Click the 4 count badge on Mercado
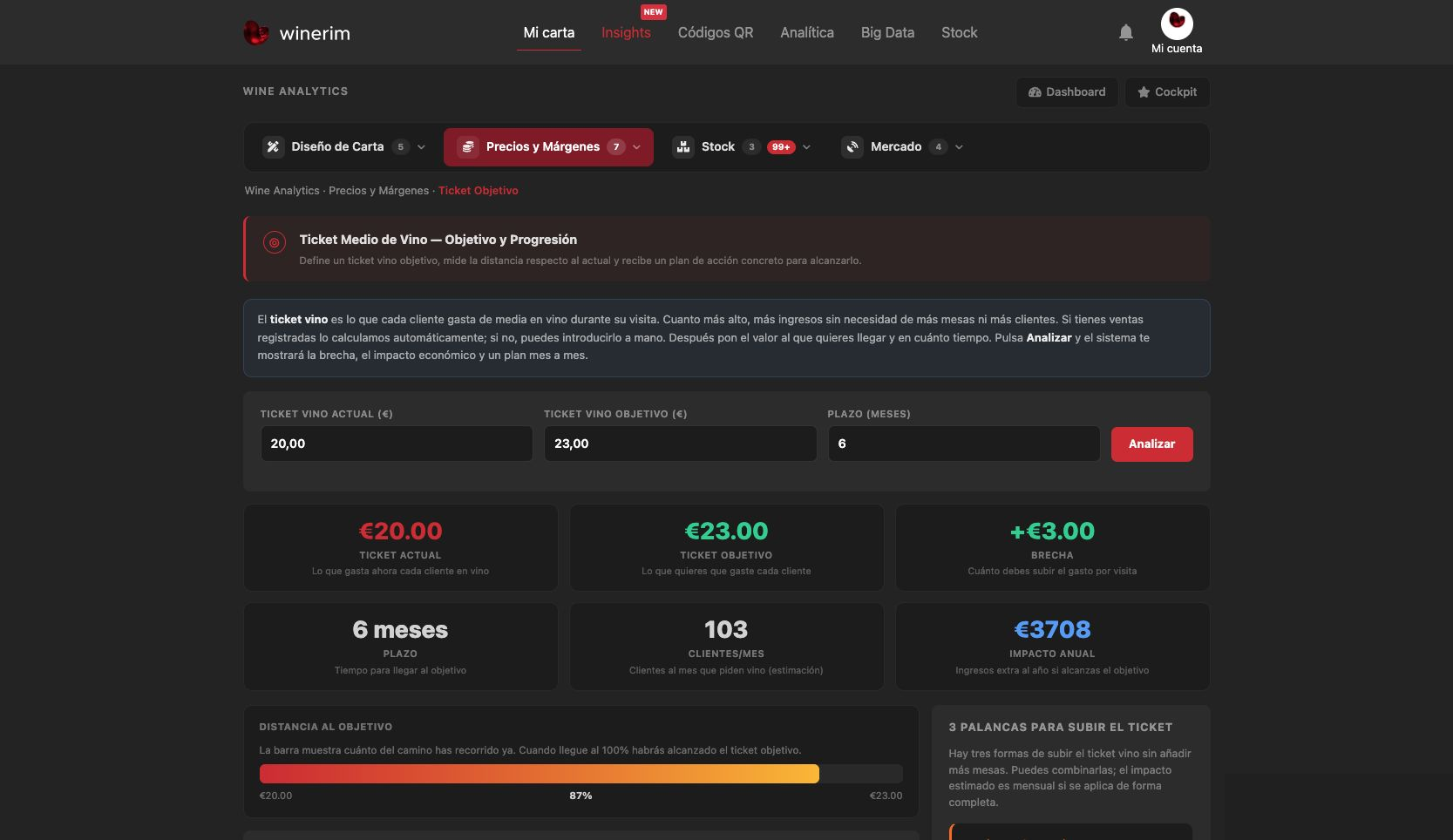The height and width of the screenshot is (840, 1453). click(938, 147)
